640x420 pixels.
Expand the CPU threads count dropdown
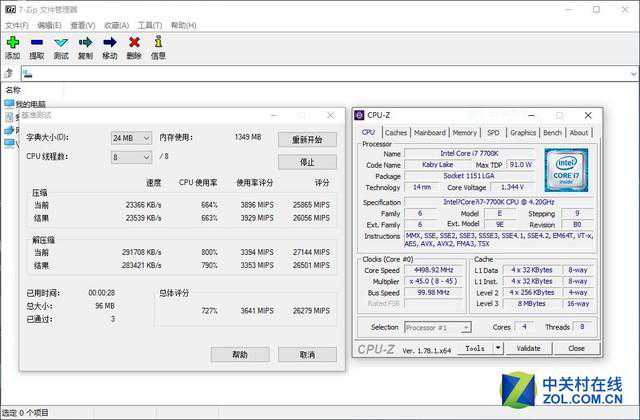coord(131,157)
